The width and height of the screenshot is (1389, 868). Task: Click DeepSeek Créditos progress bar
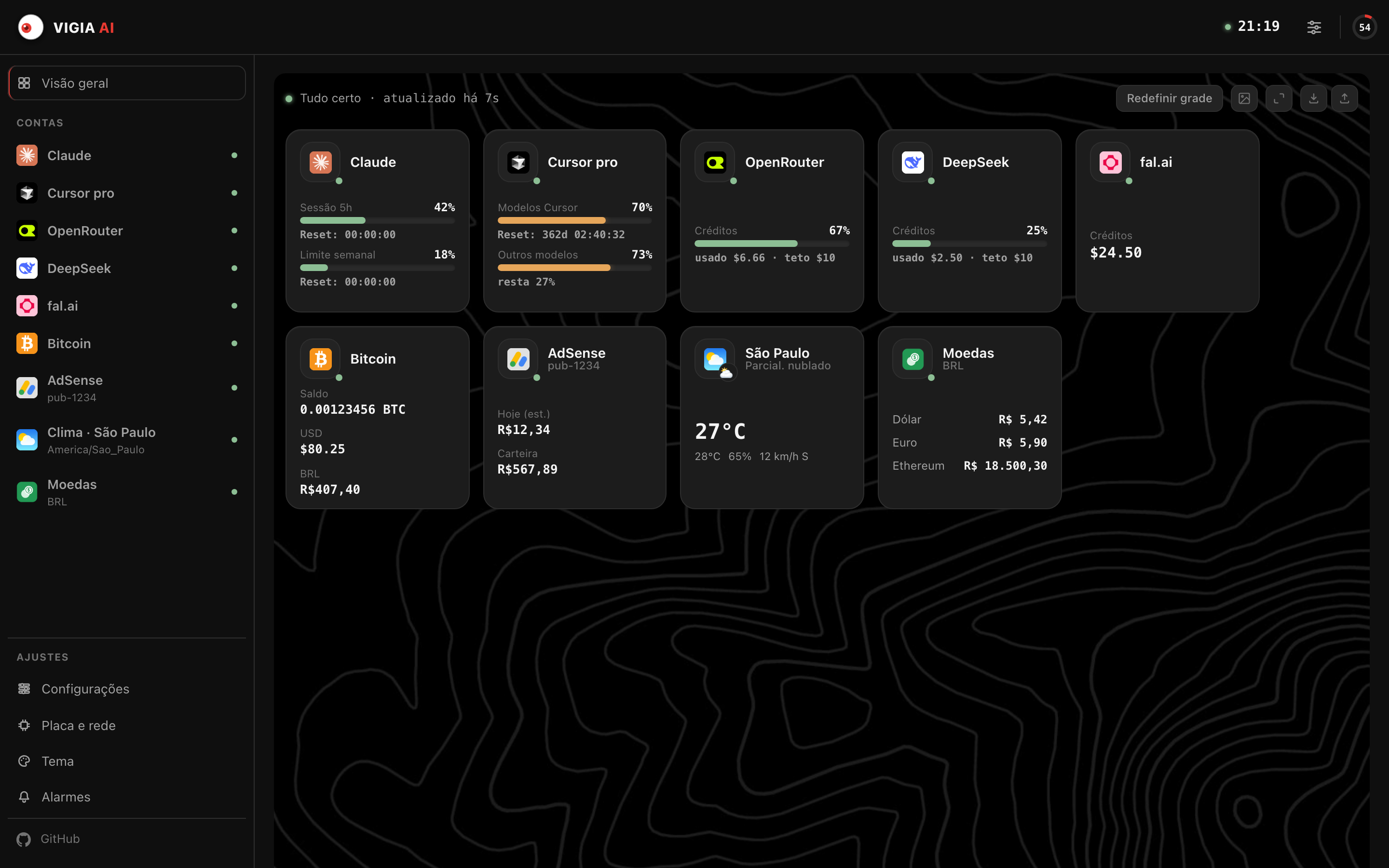969,244
